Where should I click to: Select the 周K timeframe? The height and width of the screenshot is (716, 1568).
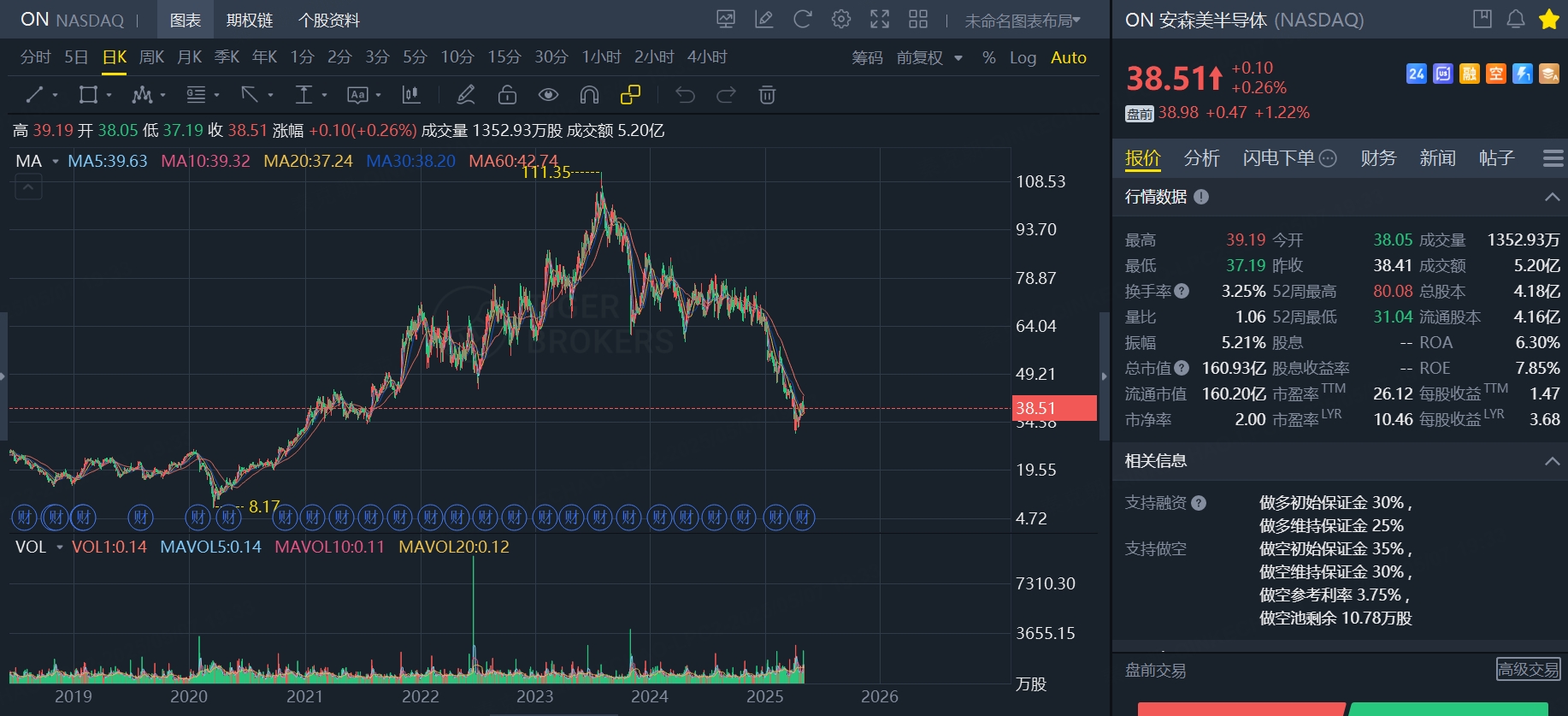click(x=151, y=57)
